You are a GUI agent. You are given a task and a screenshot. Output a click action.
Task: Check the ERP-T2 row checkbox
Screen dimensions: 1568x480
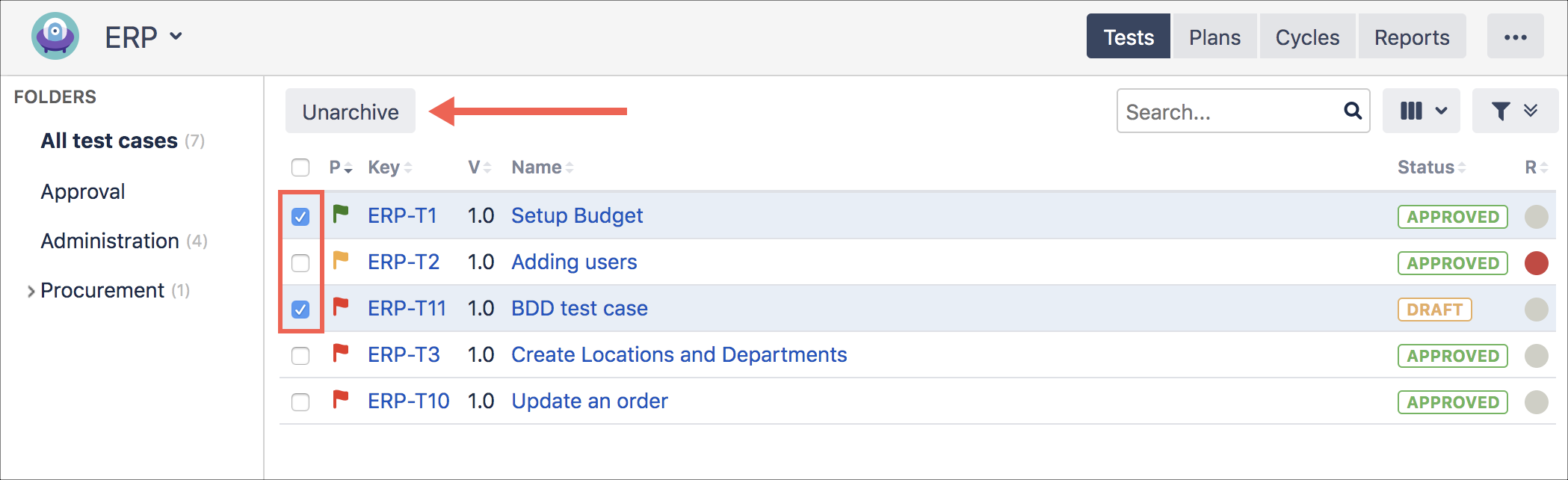tap(300, 263)
